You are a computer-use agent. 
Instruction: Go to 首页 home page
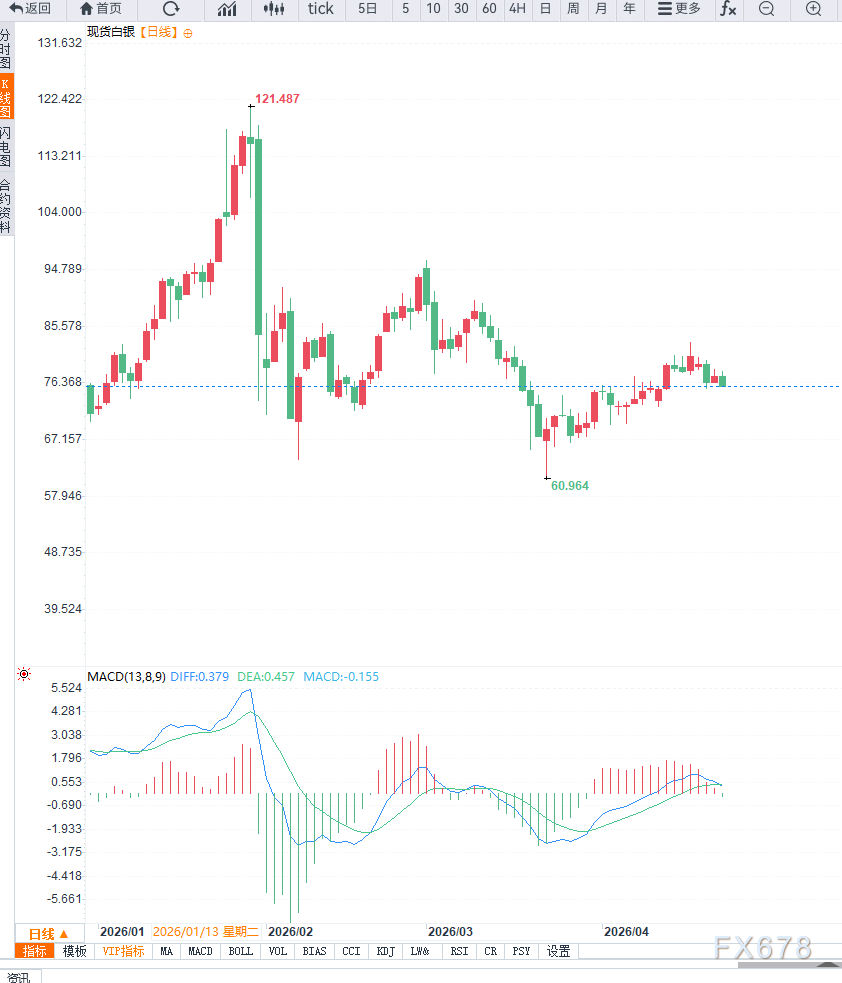(101, 9)
